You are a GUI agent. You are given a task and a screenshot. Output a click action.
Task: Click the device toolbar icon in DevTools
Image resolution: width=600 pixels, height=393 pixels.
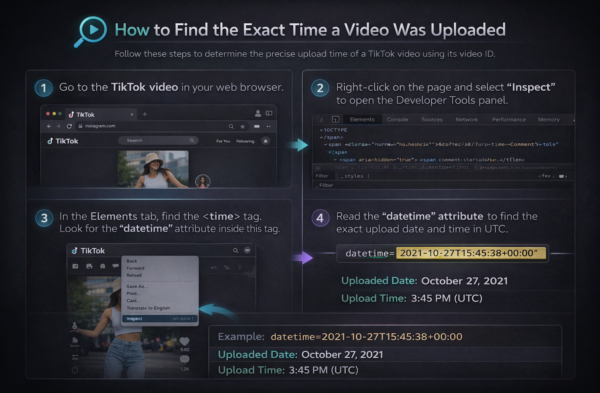335,119
